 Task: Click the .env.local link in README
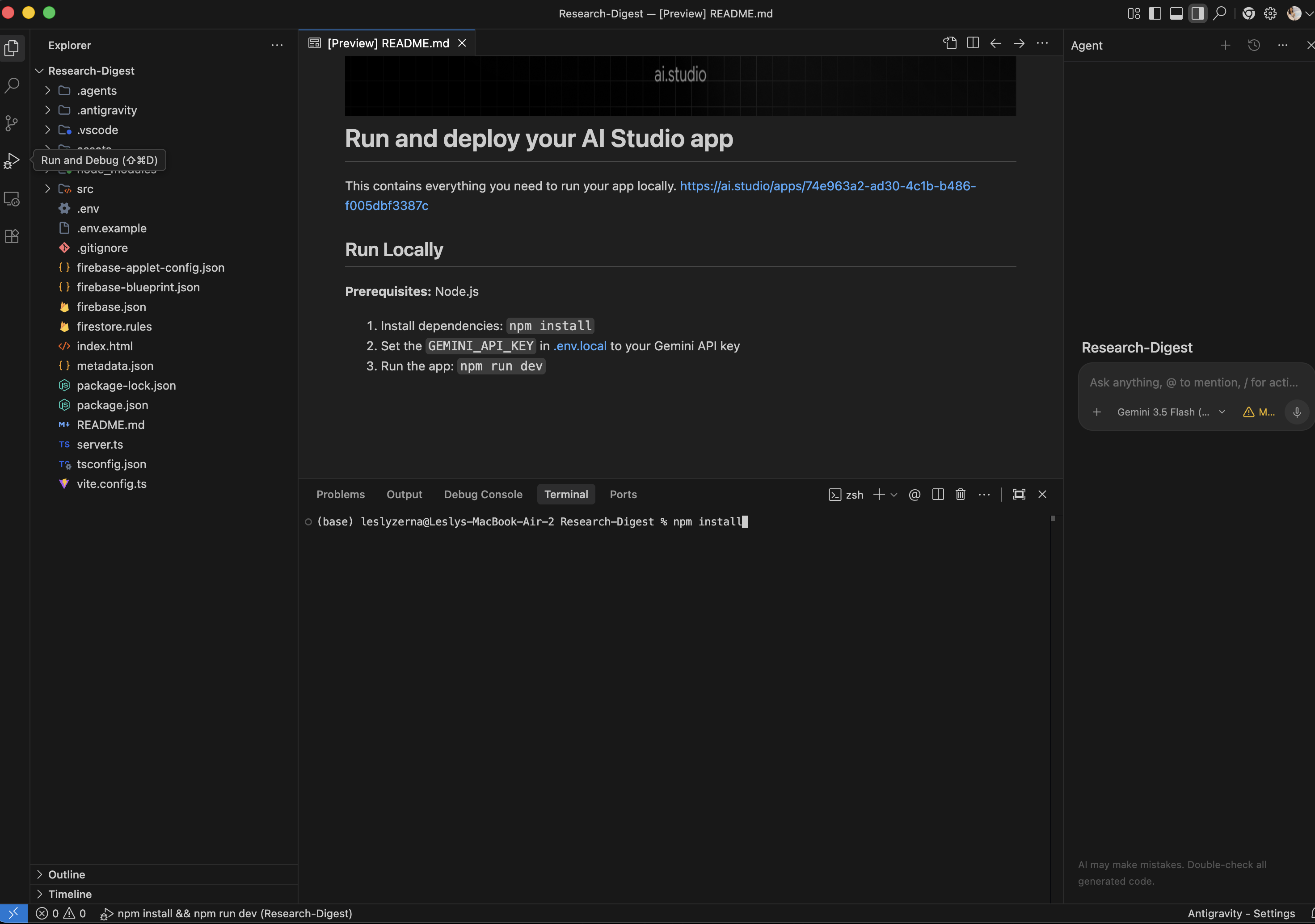pos(580,346)
